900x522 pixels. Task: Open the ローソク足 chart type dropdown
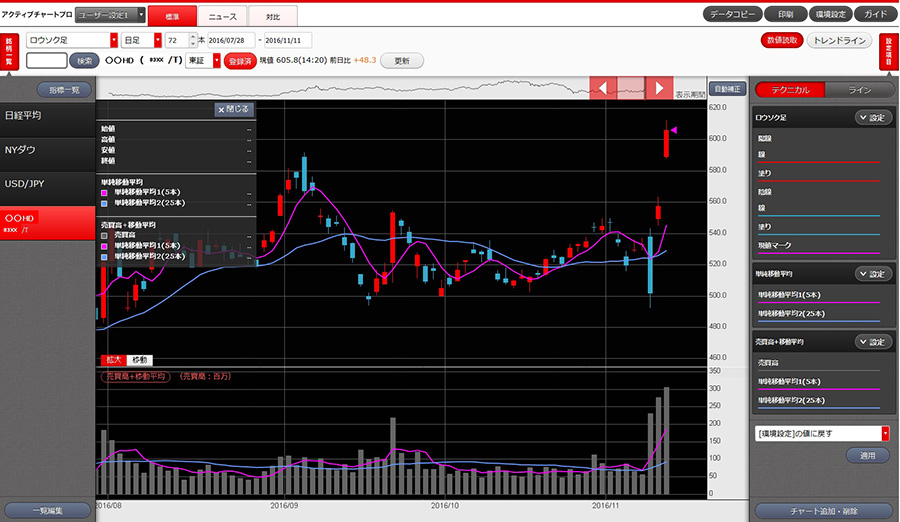(x=113, y=40)
